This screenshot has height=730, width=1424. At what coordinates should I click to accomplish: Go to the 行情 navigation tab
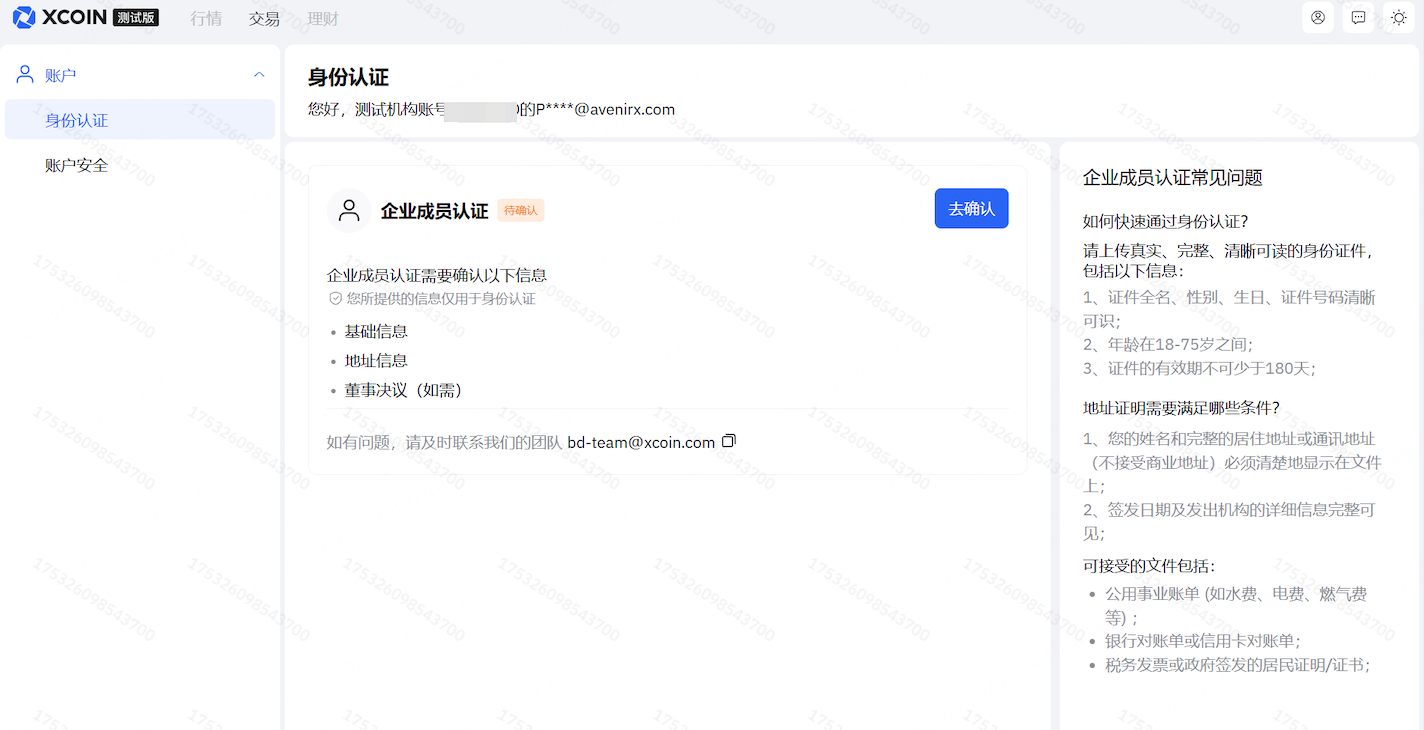pyautogui.click(x=206, y=18)
